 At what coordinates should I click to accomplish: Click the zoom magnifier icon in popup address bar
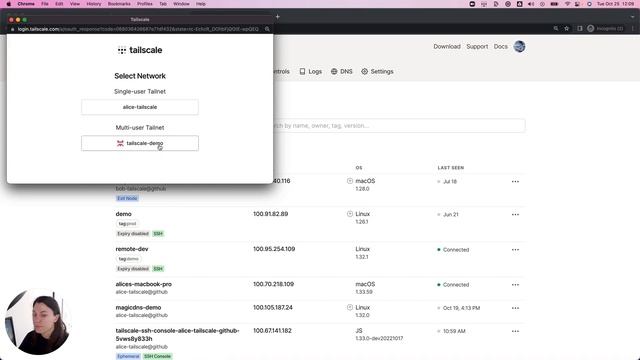(267, 29)
